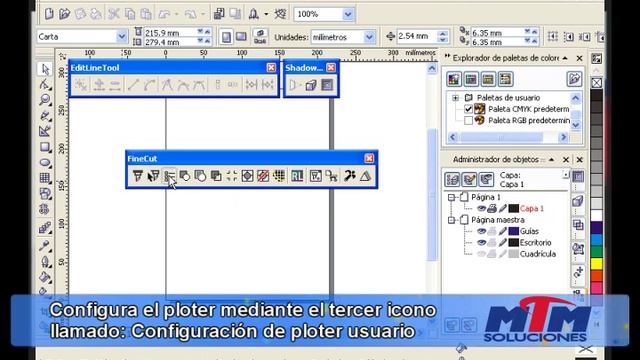The image size is (640, 360).
Task: Click the first Object Manager view icon
Action: click(452, 179)
